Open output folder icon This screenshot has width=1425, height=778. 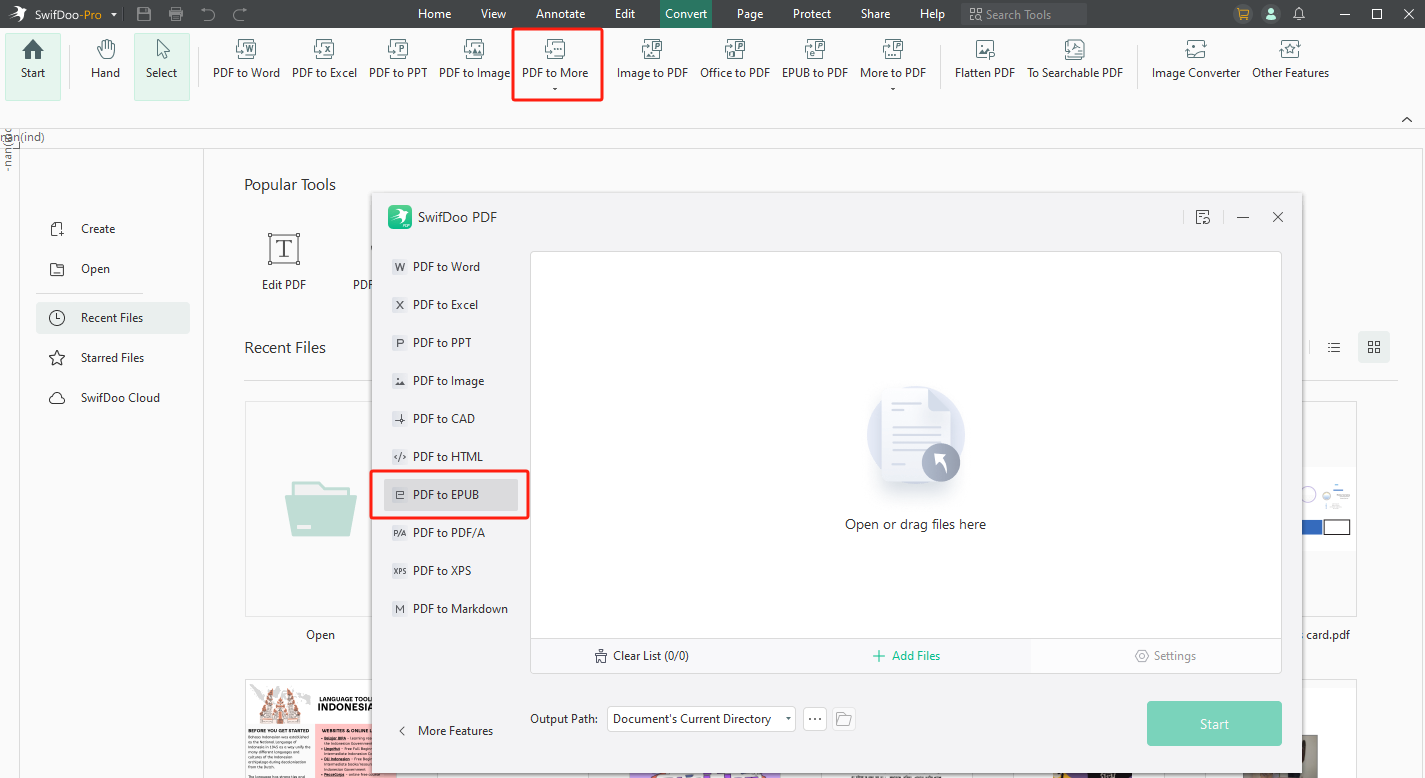843,719
